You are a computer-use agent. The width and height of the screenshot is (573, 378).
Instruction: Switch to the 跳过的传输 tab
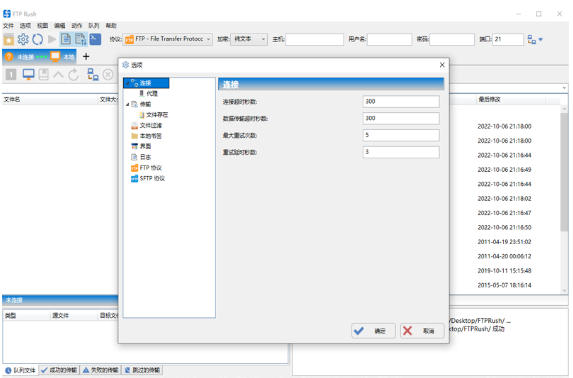[142, 370]
